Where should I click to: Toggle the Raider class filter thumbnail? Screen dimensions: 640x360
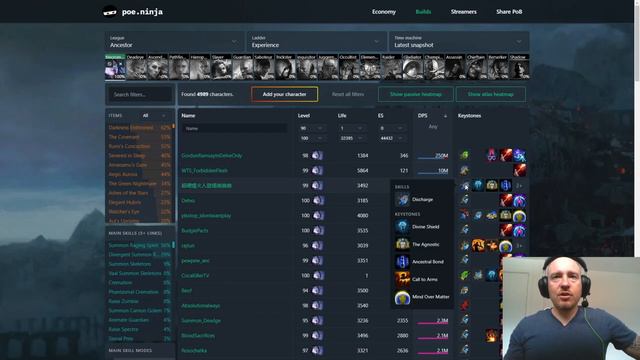click(391, 67)
